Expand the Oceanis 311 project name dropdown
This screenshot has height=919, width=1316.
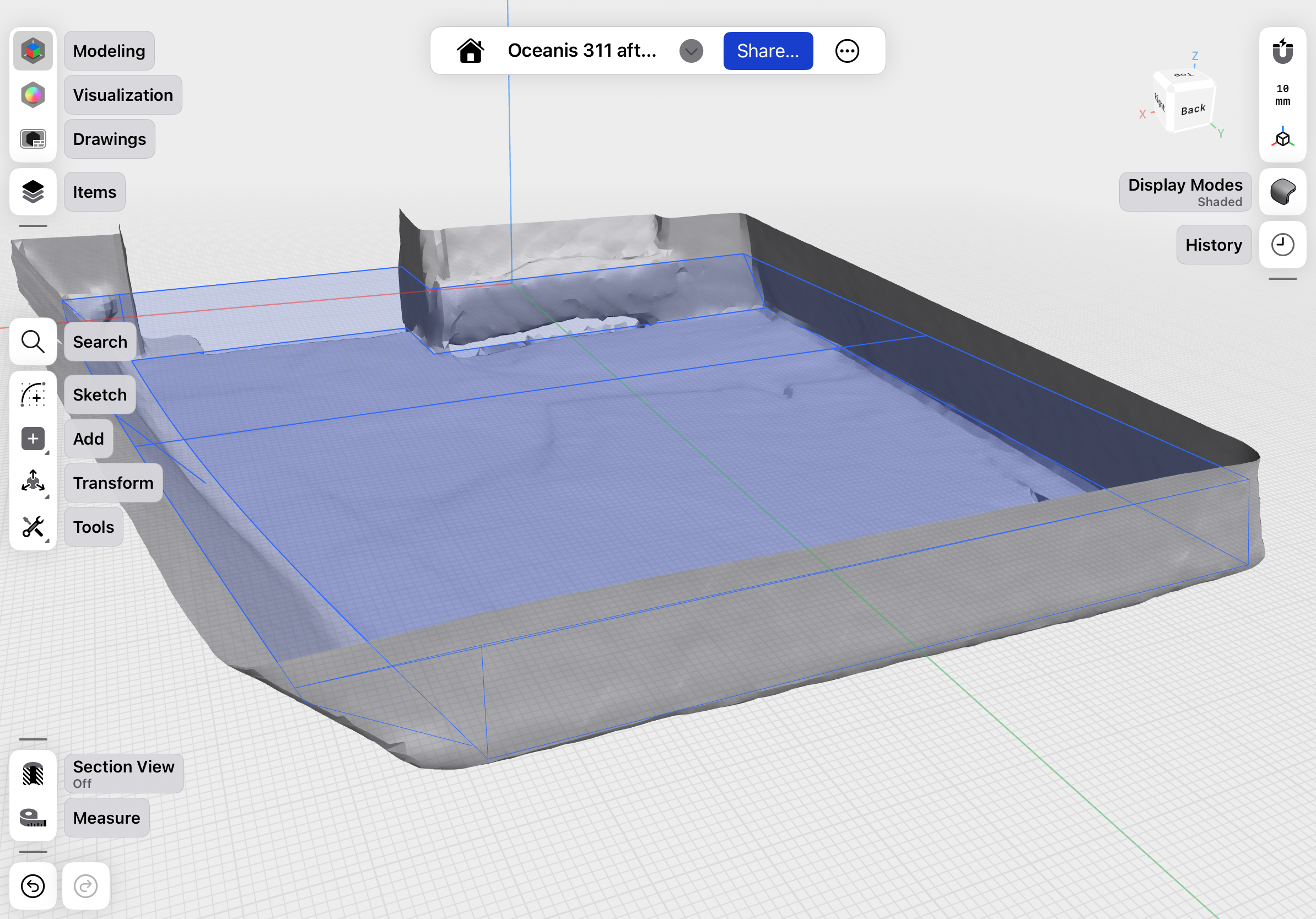click(x=691, y=51)
